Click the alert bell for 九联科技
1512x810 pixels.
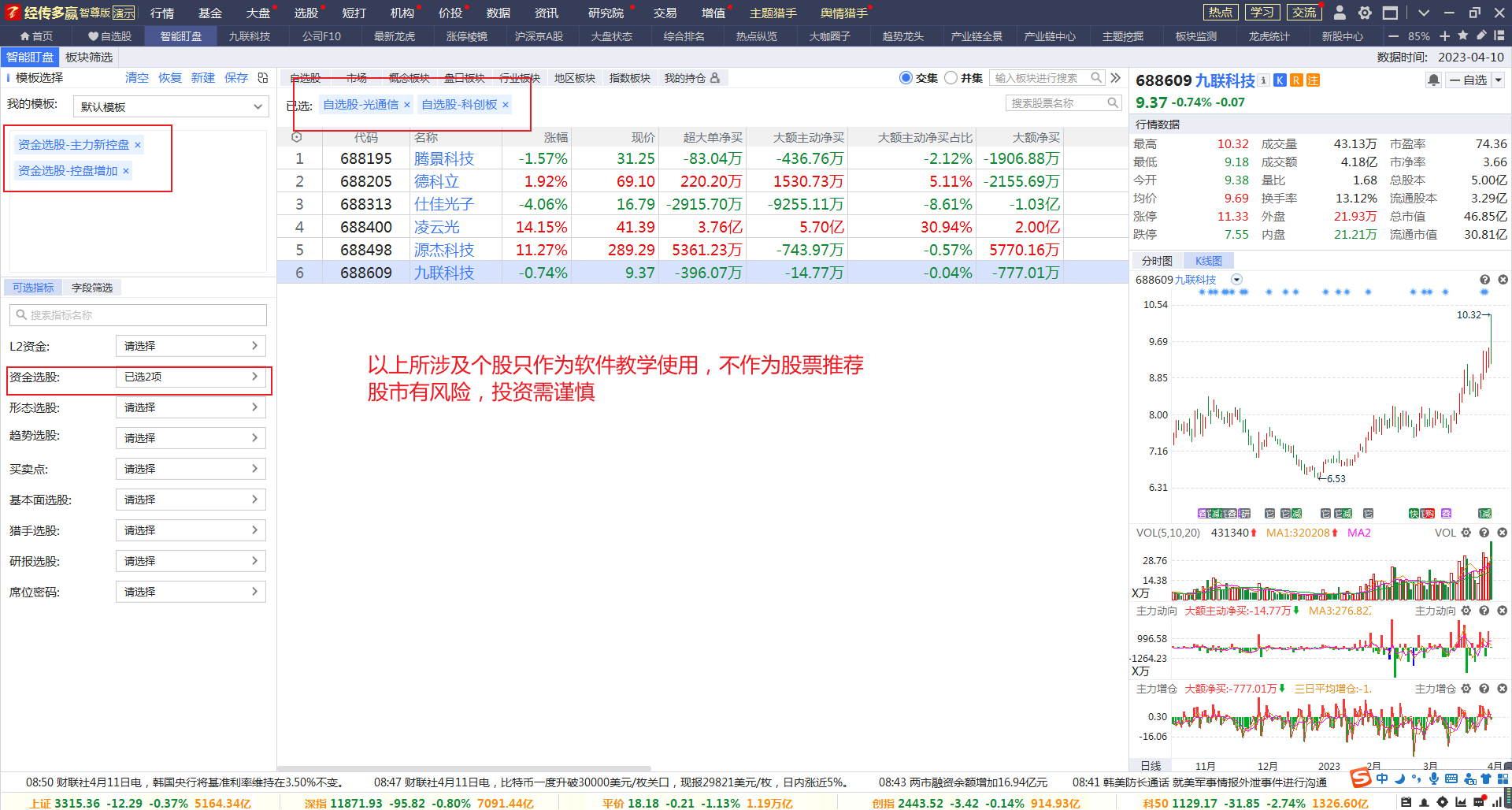pyautogui.click(x=1433, y=80)
